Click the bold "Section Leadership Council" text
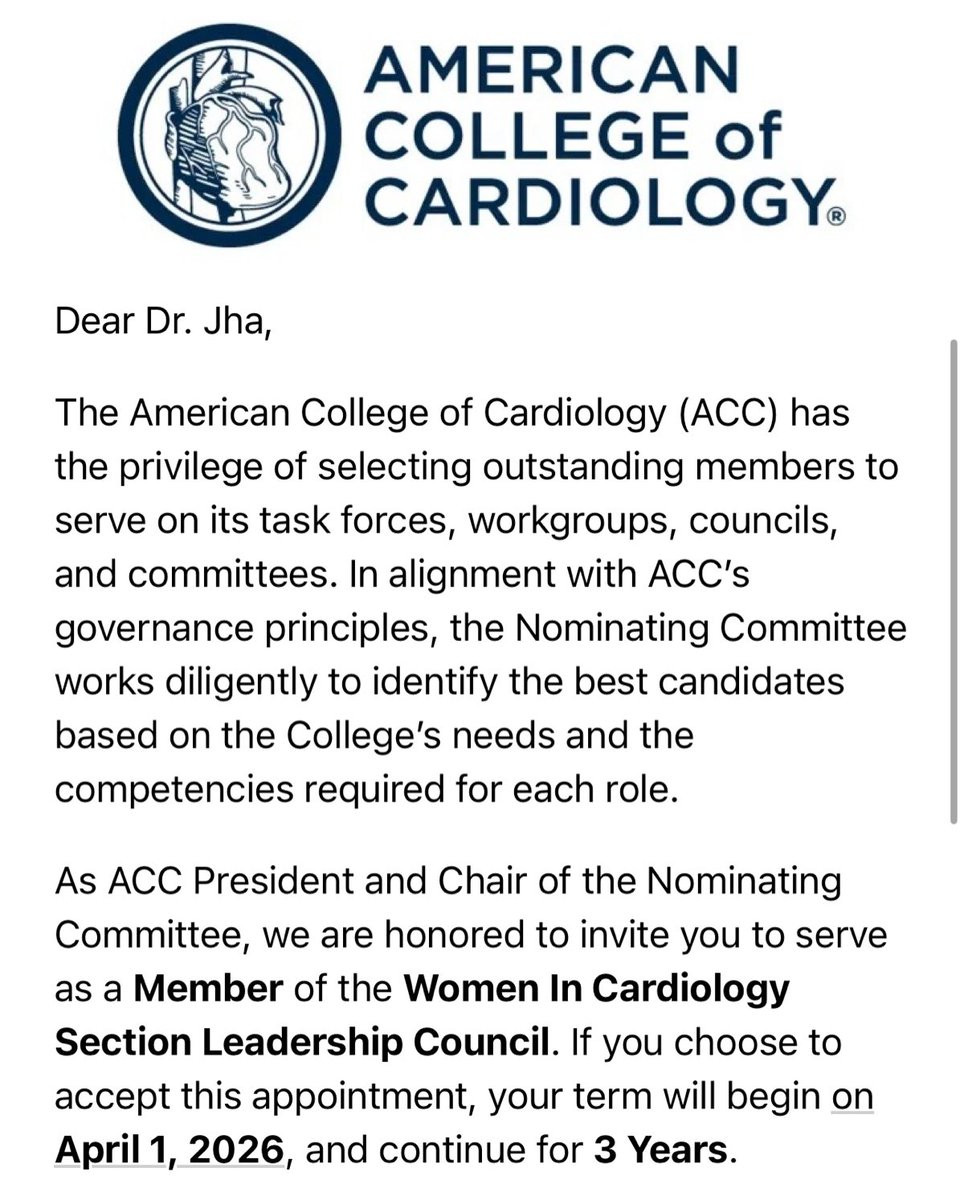The image size is (964, 1200). click(302, 1043)
